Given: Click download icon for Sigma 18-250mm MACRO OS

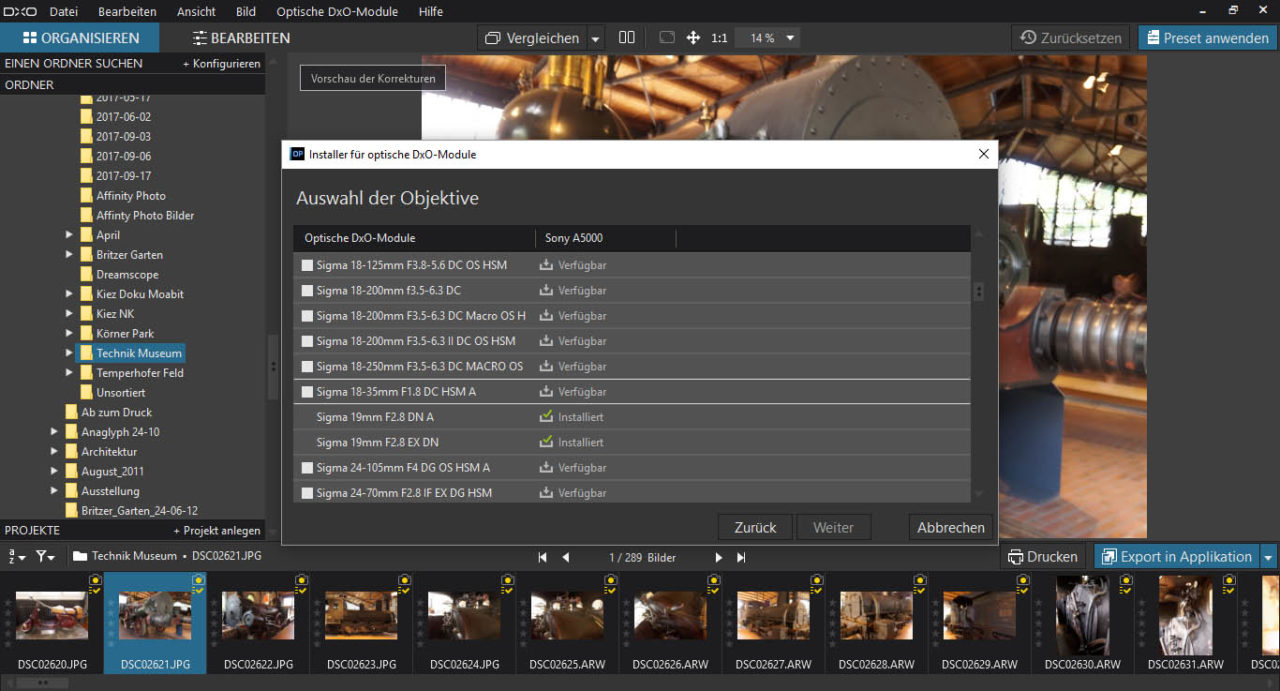Looking at the screenshot, I should click(546, 366).
